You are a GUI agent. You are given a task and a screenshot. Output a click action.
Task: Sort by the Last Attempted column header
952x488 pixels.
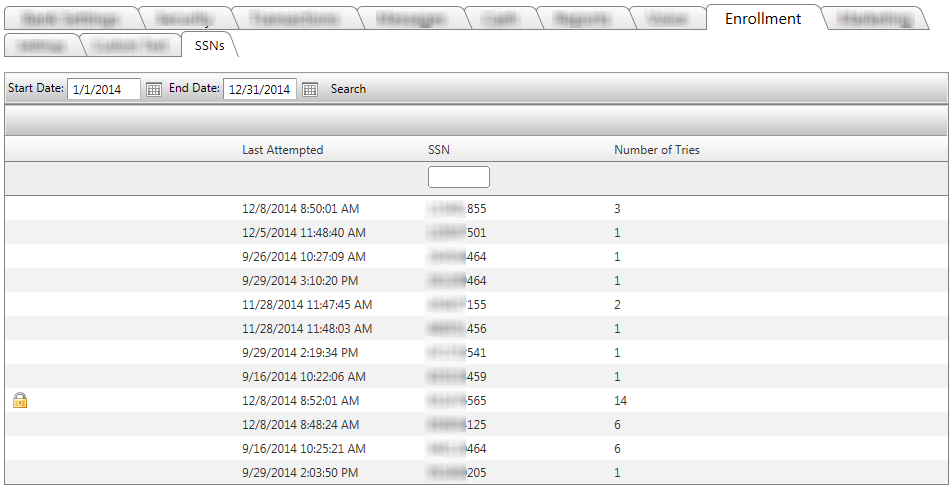tap(282, 150)
